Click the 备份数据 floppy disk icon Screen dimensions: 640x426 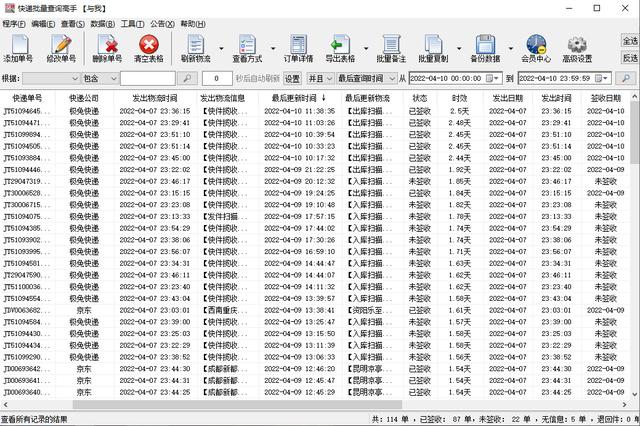(485, 48)
